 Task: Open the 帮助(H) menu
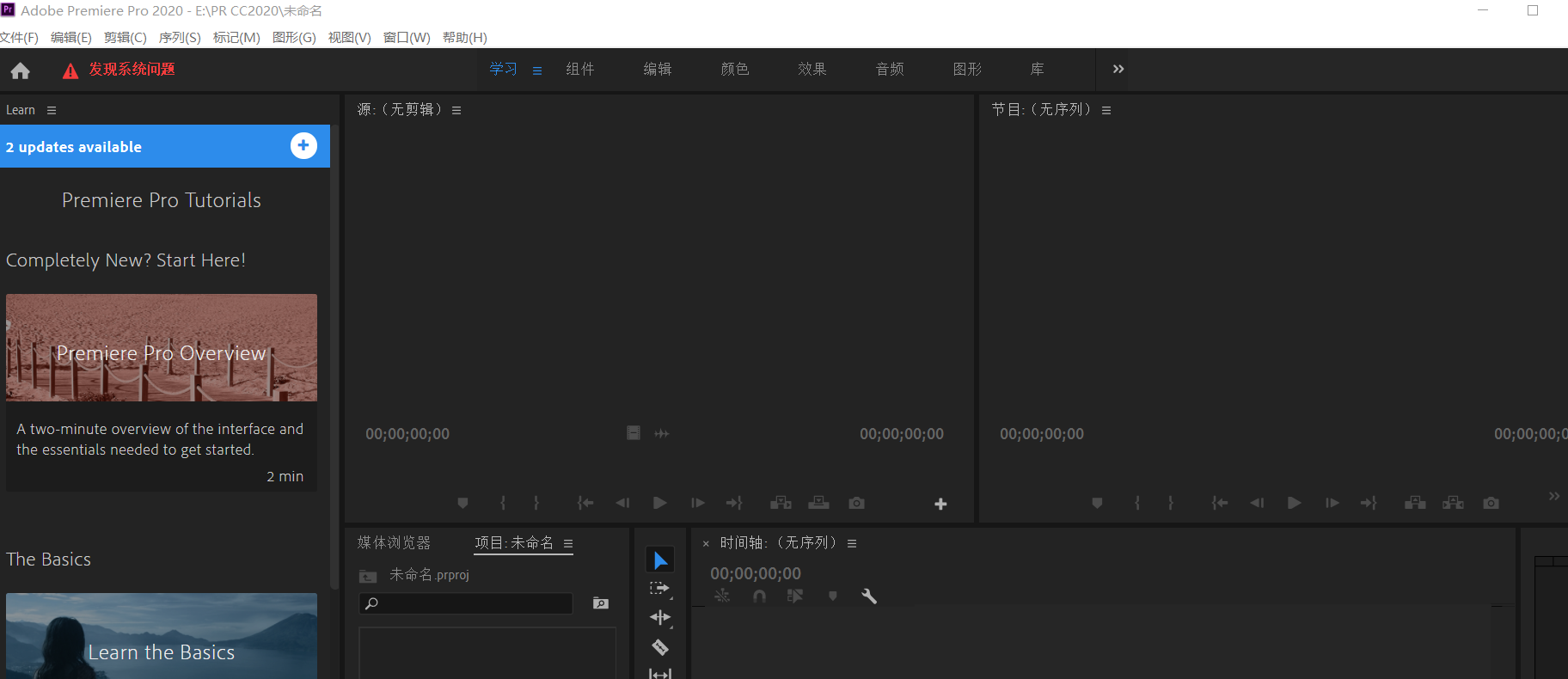465,37
